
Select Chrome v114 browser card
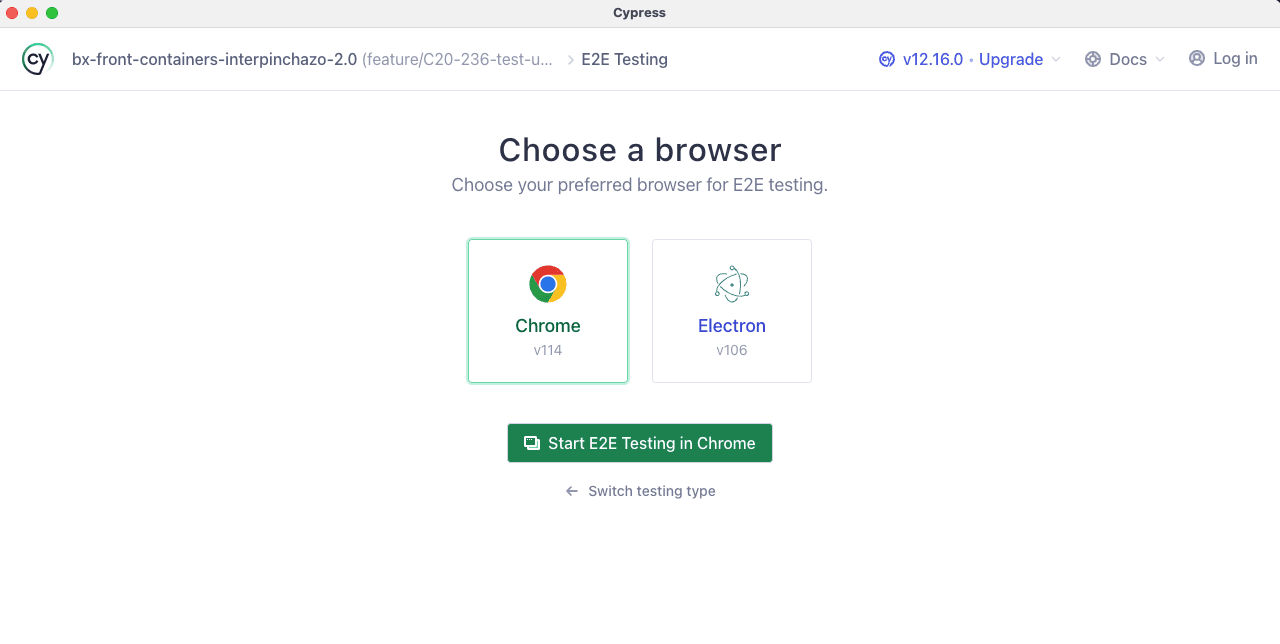coord(548,311)
